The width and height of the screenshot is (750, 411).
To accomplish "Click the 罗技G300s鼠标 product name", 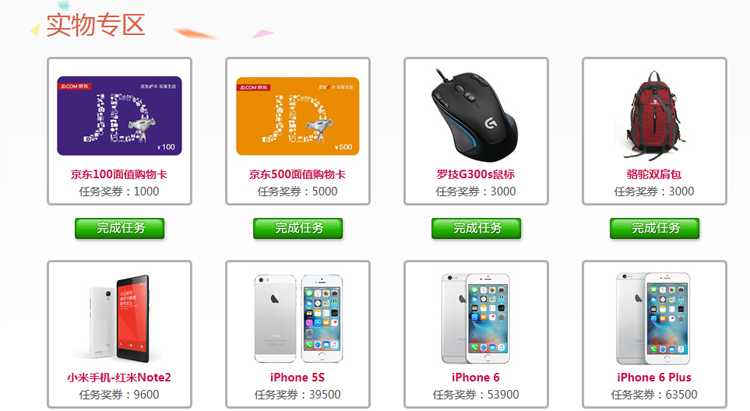I will click(475, 174).
